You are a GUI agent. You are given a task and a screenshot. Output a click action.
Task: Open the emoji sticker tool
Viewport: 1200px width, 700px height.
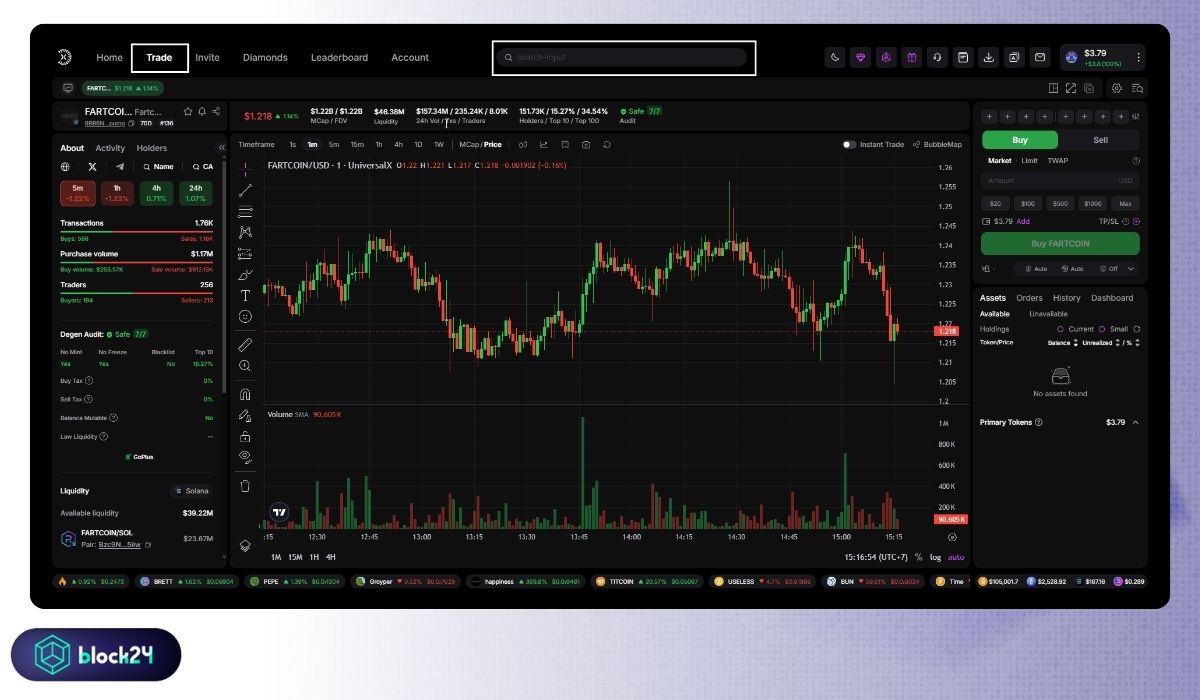(245, 316)
